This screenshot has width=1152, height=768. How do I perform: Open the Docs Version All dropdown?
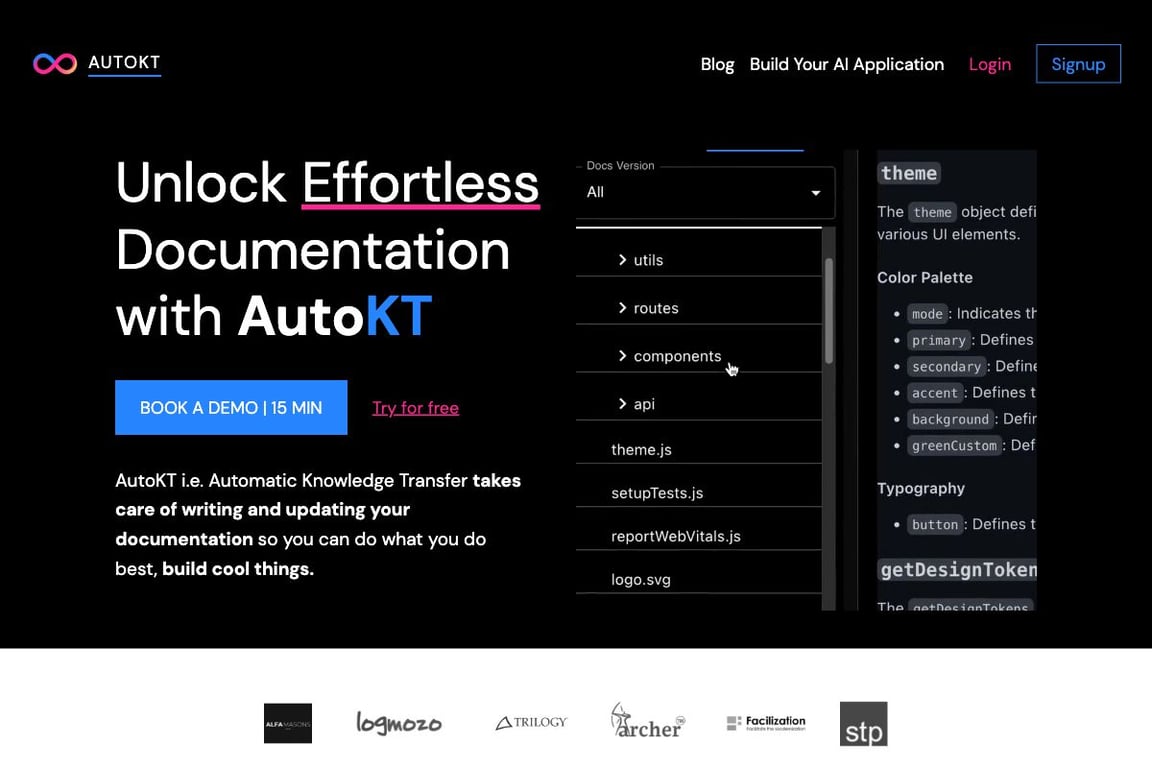pyautogui.click(x=705, y=193)
